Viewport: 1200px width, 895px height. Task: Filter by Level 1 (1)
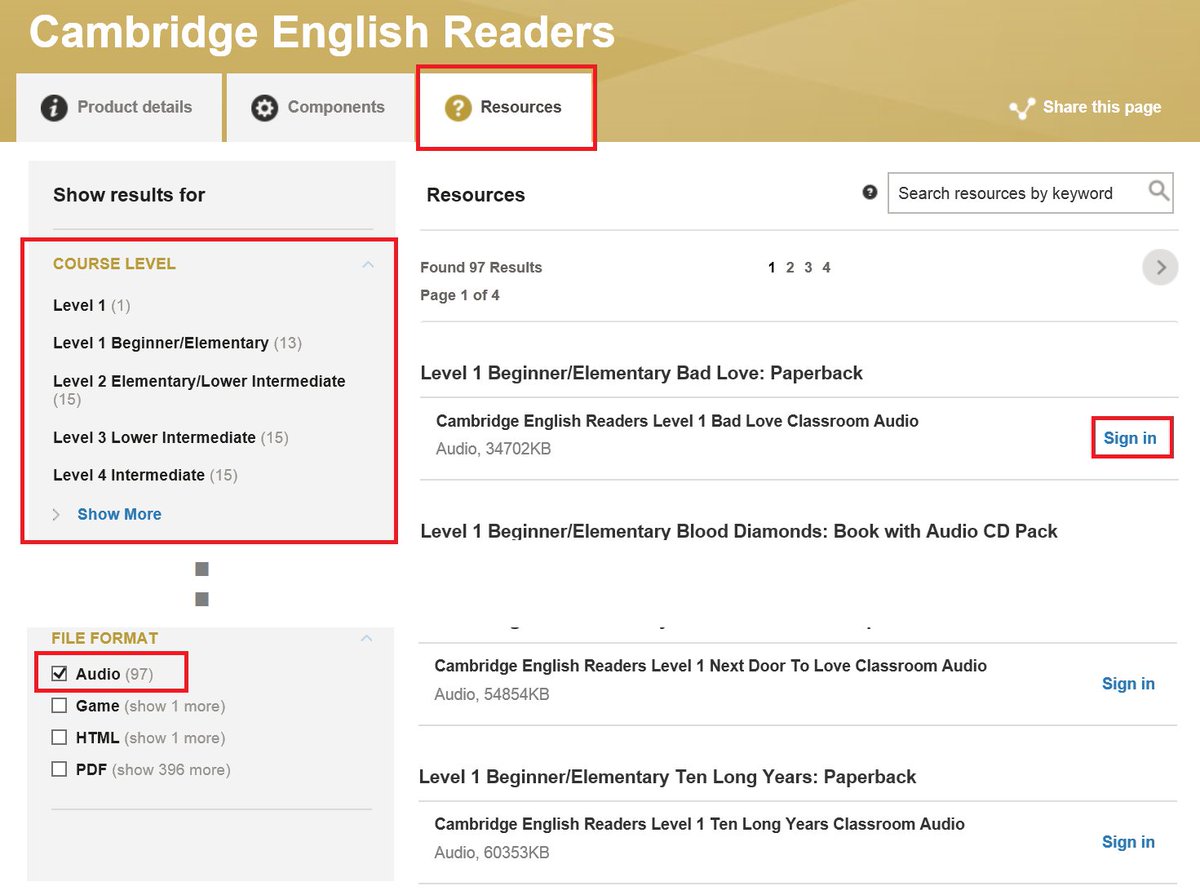[92, 305]
